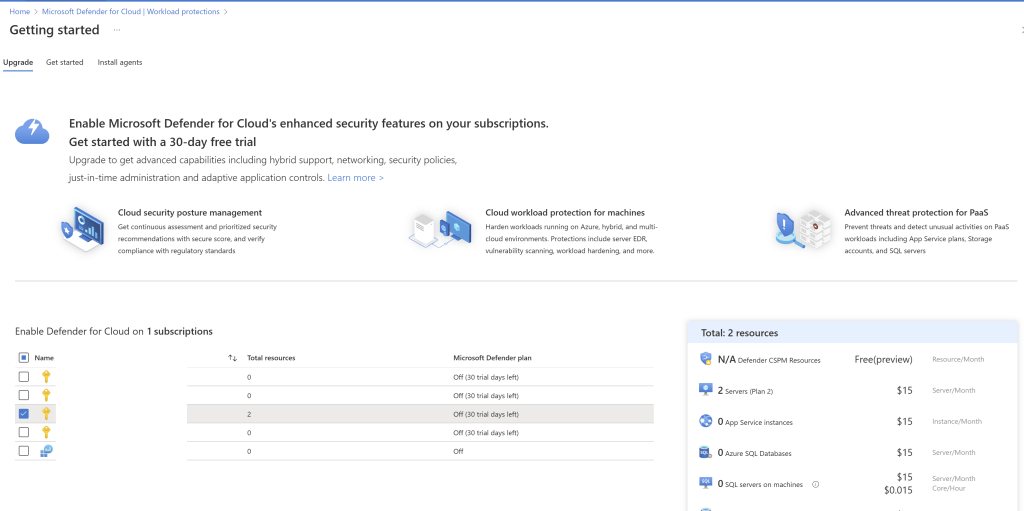Uncheck the selected subscription with 2 resources
The height and width of the screenshot is (511, 1024).
coord(23,414)
